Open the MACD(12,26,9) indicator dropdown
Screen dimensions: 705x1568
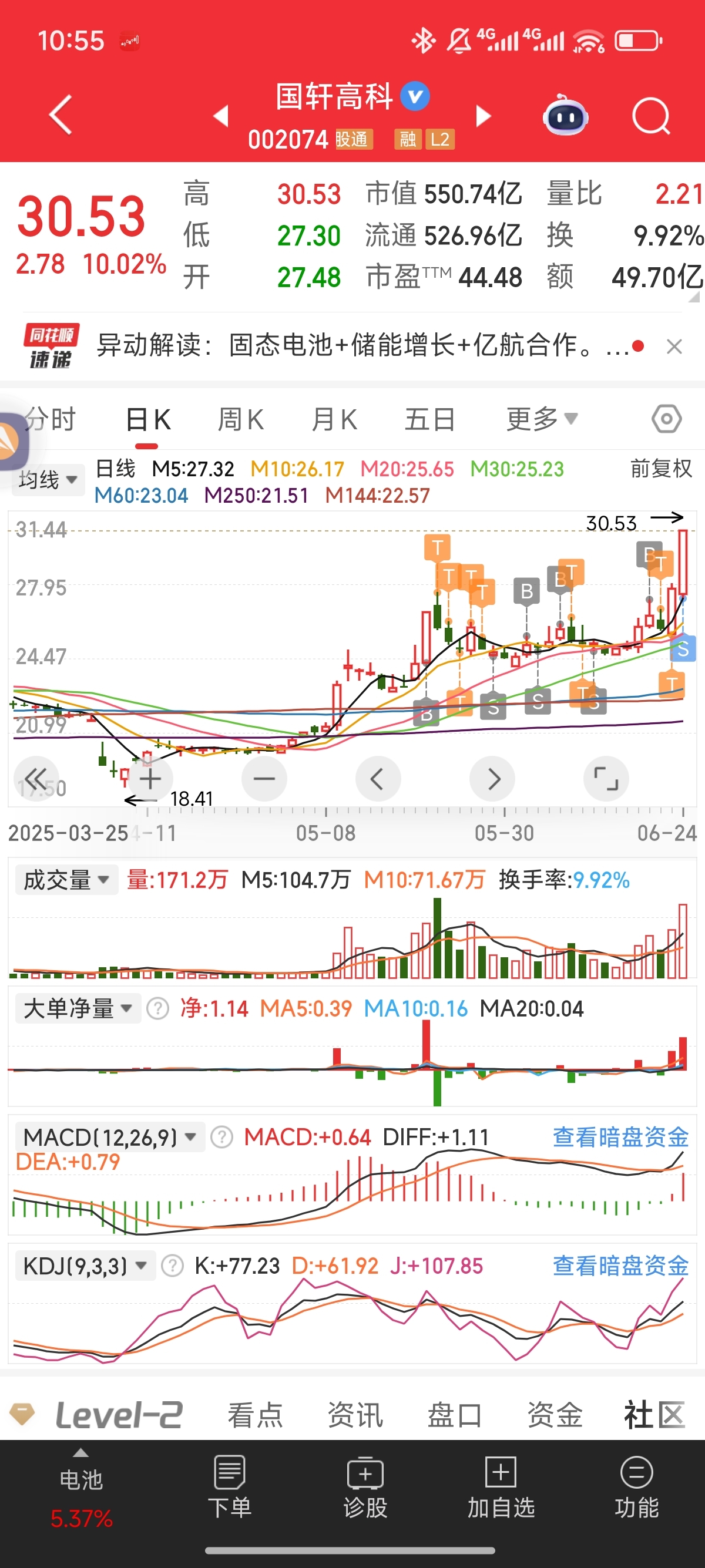110,1137
